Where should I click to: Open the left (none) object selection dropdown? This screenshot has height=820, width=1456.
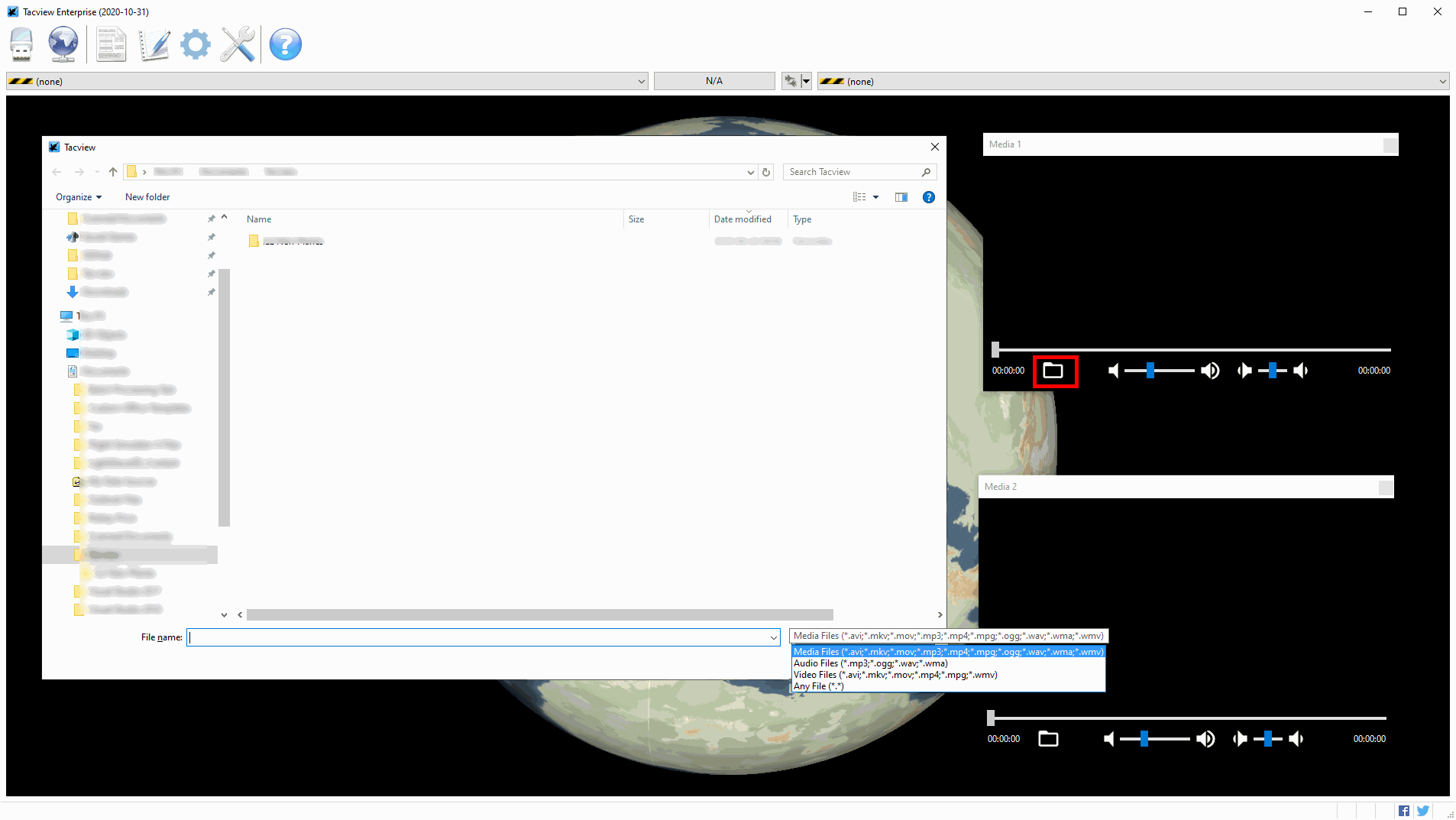[x=327, y=81]
